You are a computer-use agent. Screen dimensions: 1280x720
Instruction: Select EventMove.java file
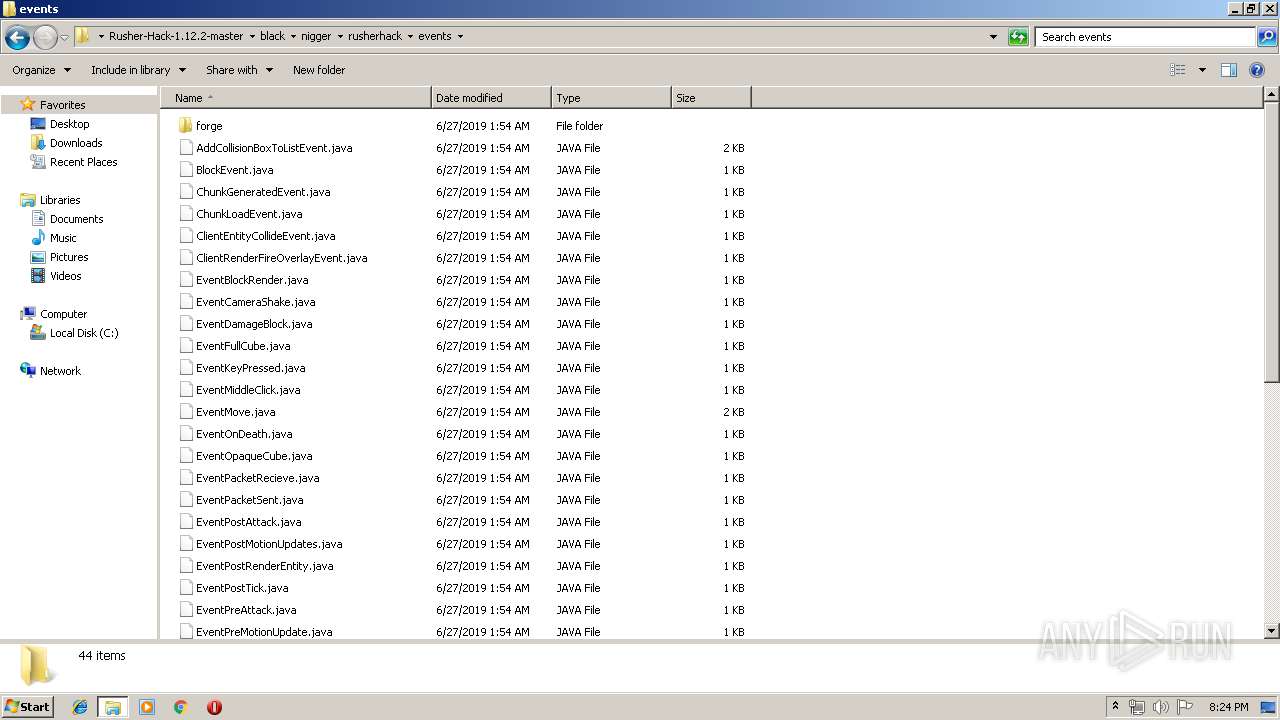coord(235,412)
